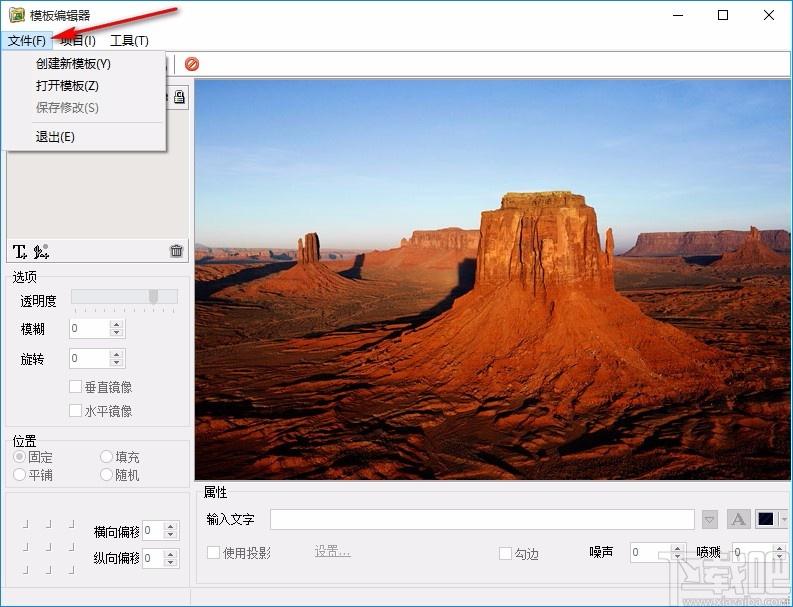
Task: Increase the 纵向偏移 vertical offset
Action: [171, 554]
